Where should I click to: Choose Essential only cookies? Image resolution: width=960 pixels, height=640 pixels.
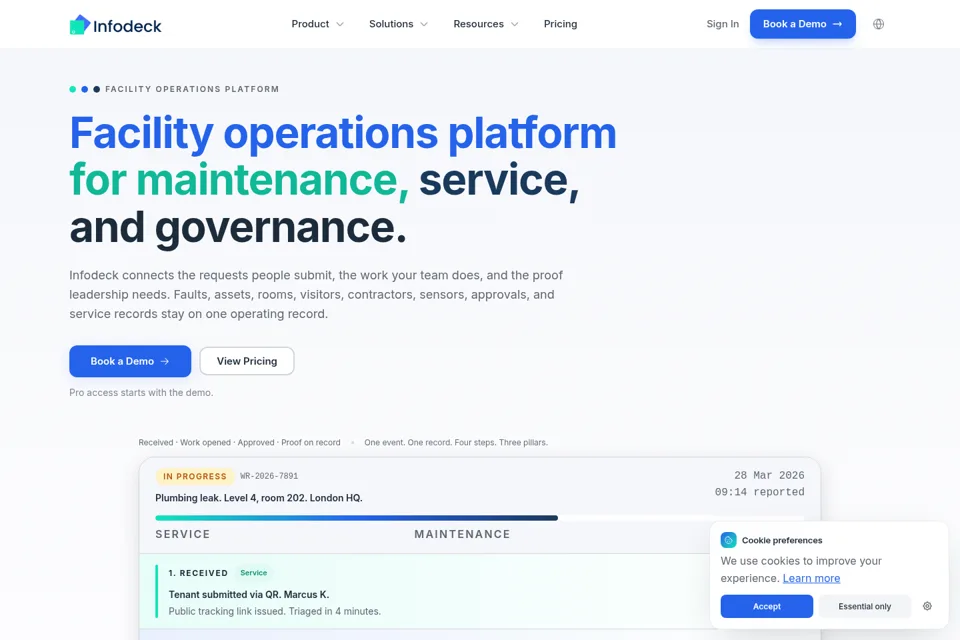pos(864,606)
